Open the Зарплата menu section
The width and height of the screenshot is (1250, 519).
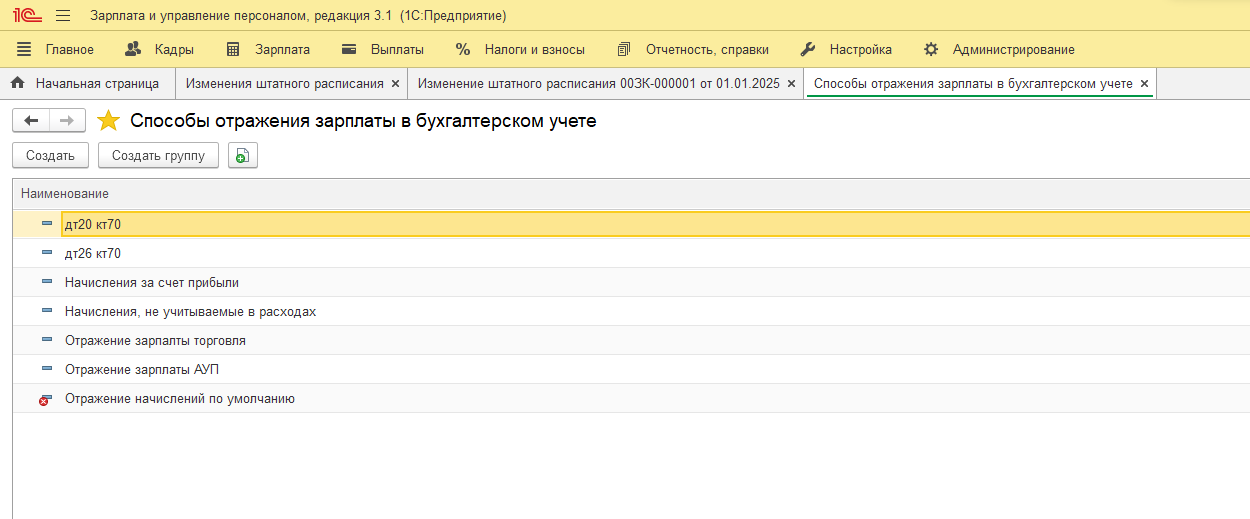tap(269, 49)
